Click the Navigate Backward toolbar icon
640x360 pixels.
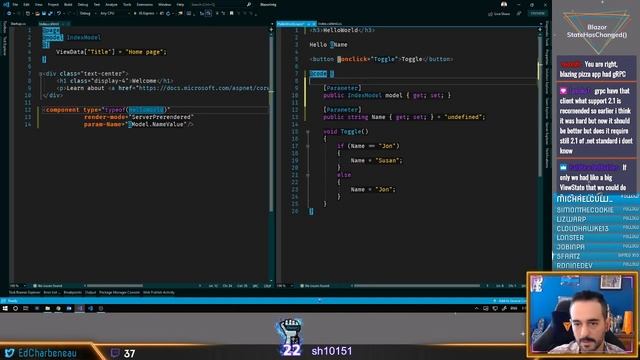point(9,13)
